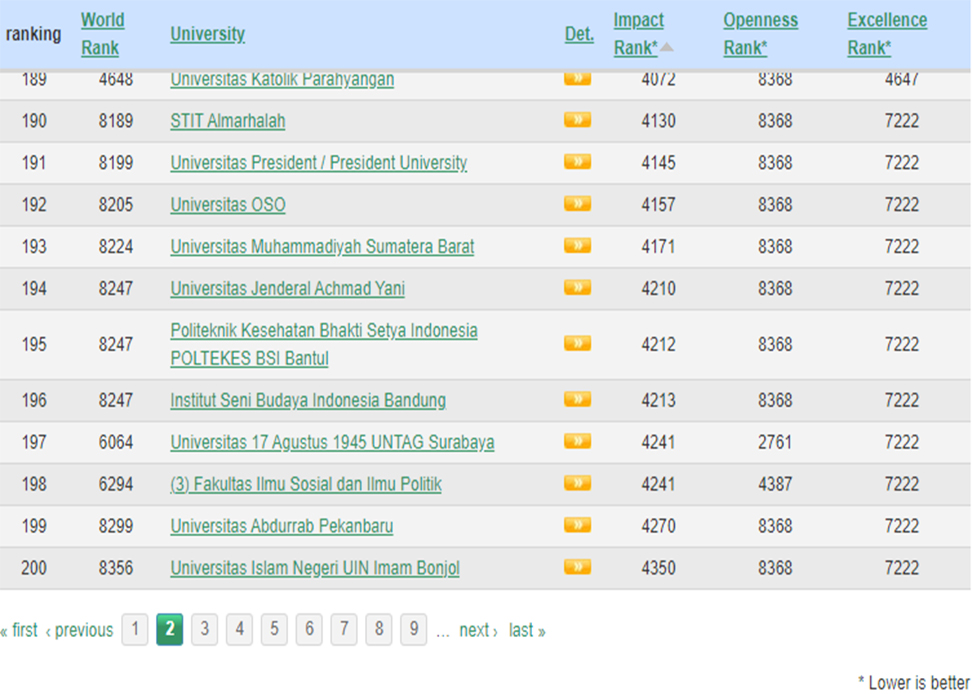Go to page 4

239,630
